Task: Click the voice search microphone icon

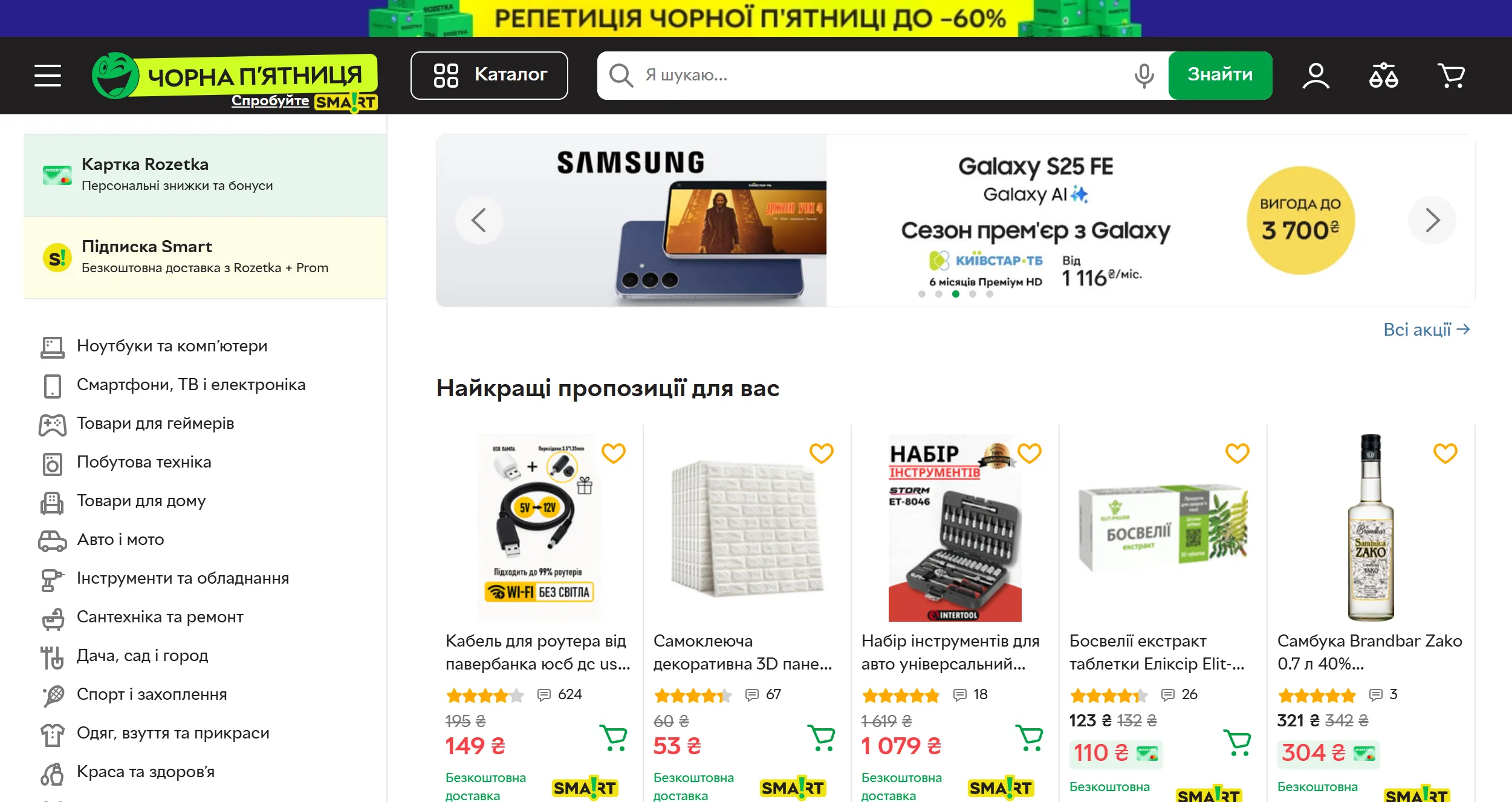Action: [1143, 76]
